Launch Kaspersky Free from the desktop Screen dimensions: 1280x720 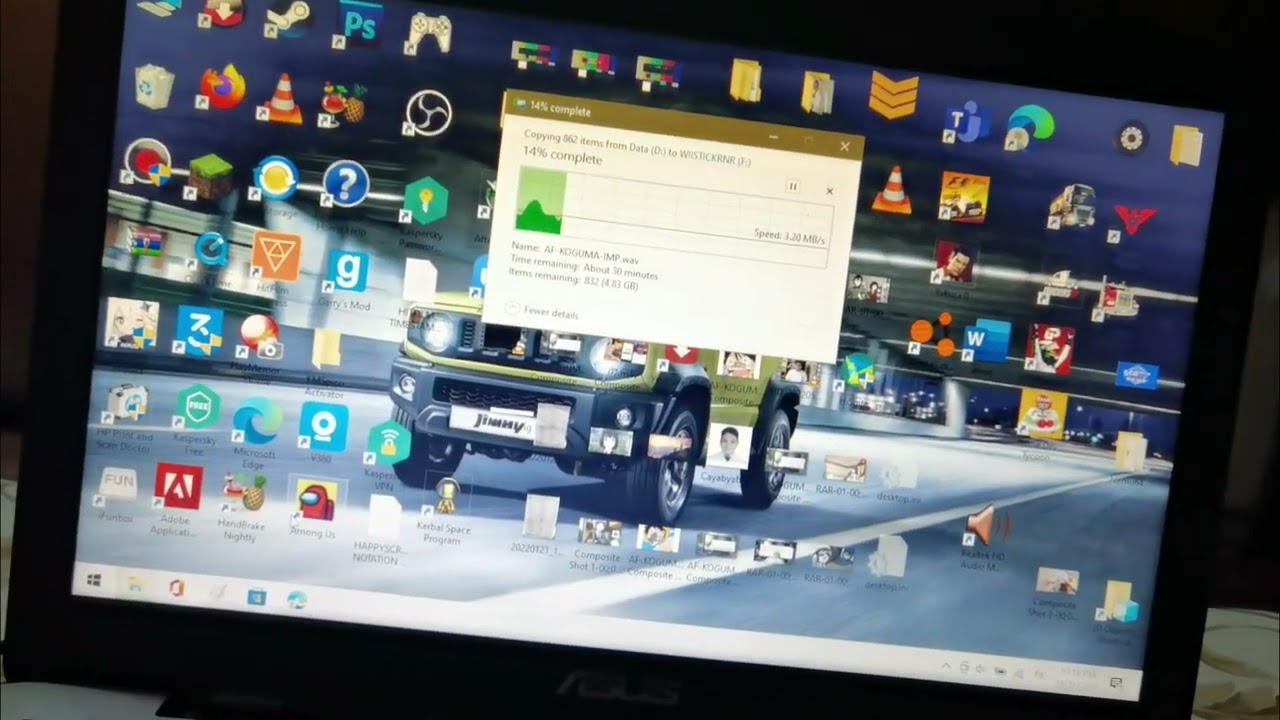tap(196, 406)
